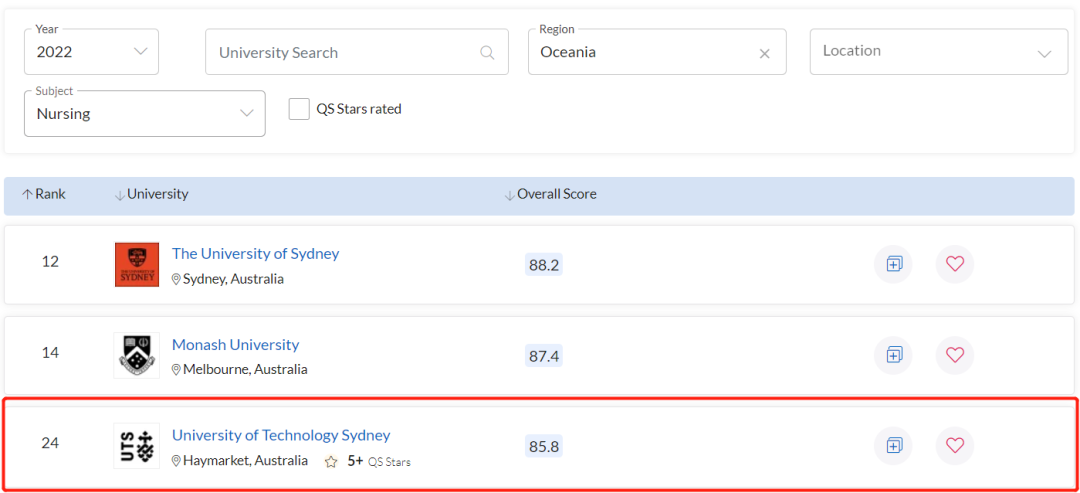Expand the Location dropdown
The height and width of the screenshot is (493, 1080).
click(939, 52)
